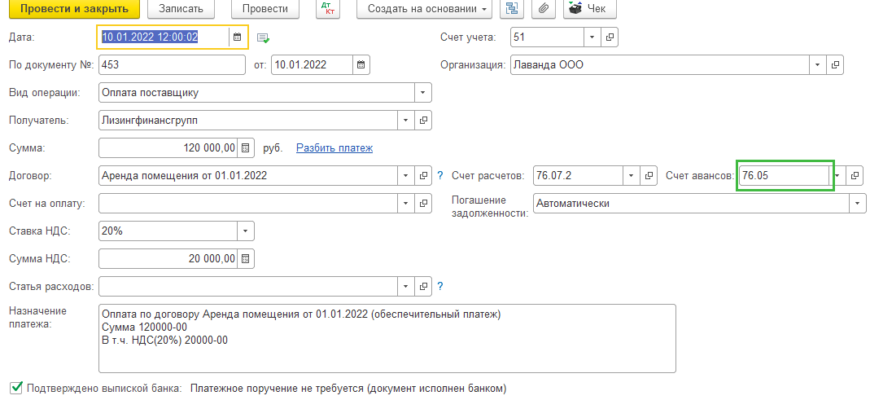Screen dimensions: 870x400
Task: Click the cash register icon on Чек button
Action: [577, 8]
